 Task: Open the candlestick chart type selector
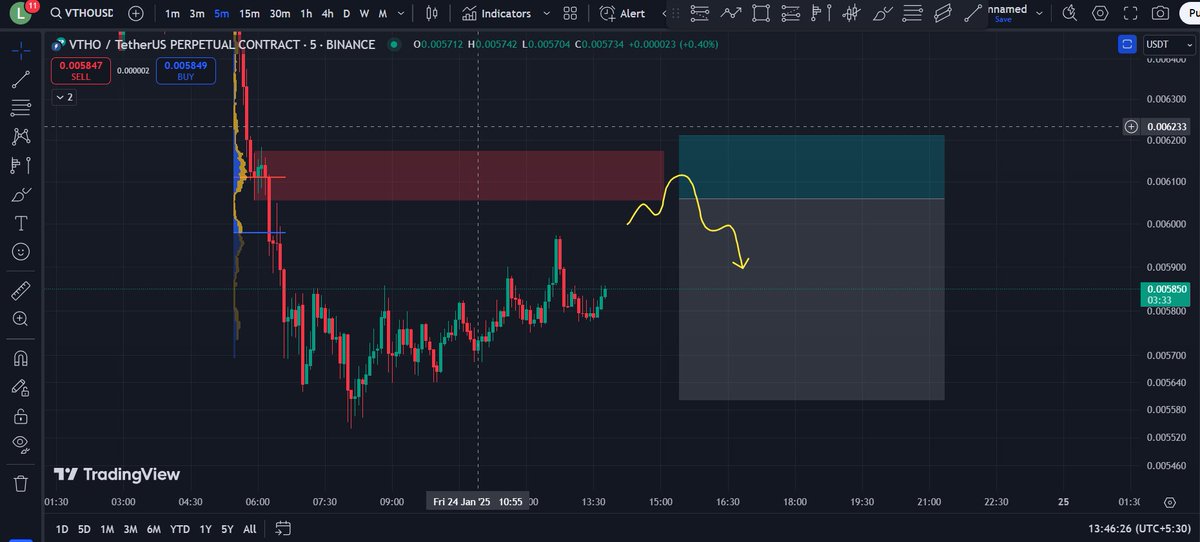(433, 14)
